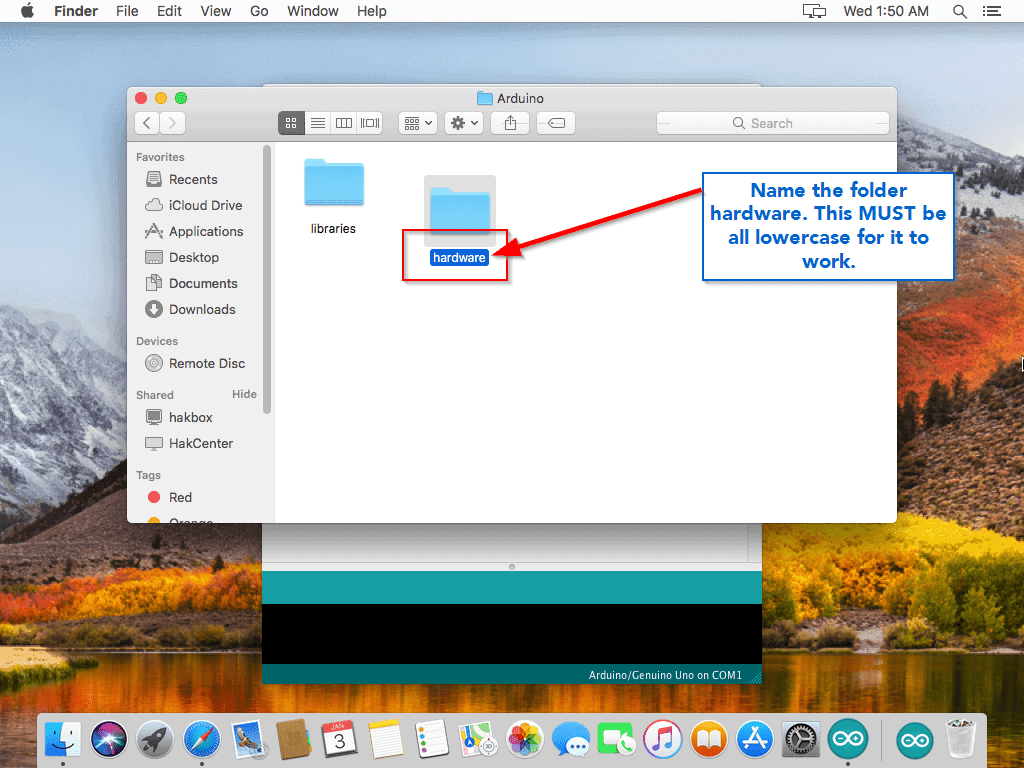Hide the Shared sidebar section
The image size is (1024, 768).
coord(244,394)
